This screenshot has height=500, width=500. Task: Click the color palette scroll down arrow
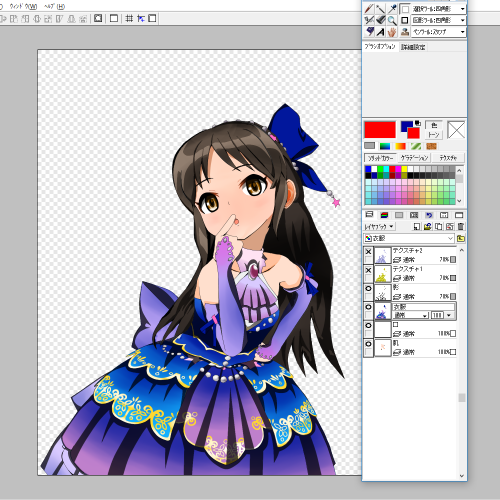tap(459, 201)
